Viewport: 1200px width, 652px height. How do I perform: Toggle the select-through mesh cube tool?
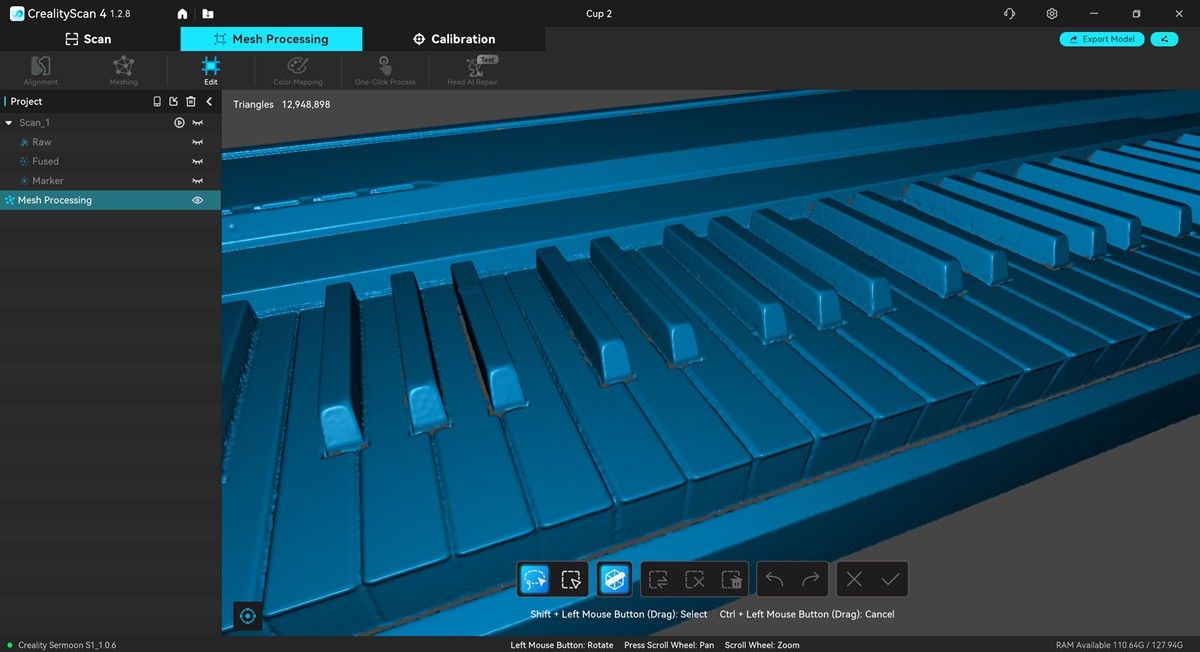coord(614,579)
